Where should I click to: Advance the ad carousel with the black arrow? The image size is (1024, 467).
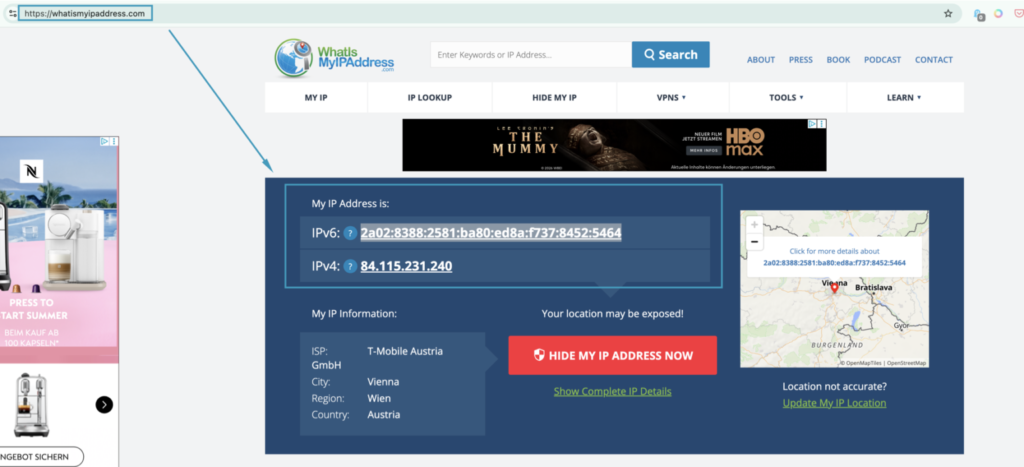click(x=104, y=405)
